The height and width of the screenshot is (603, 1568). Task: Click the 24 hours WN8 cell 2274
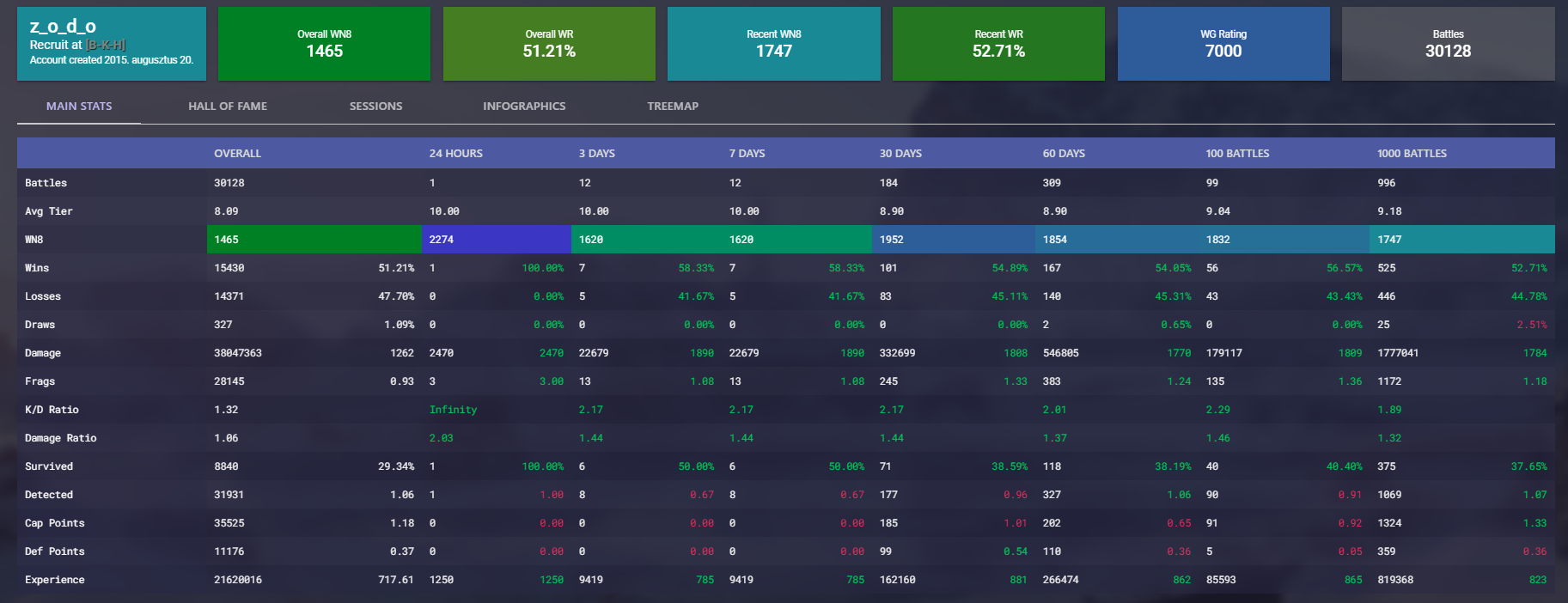[x=497, y=239]
